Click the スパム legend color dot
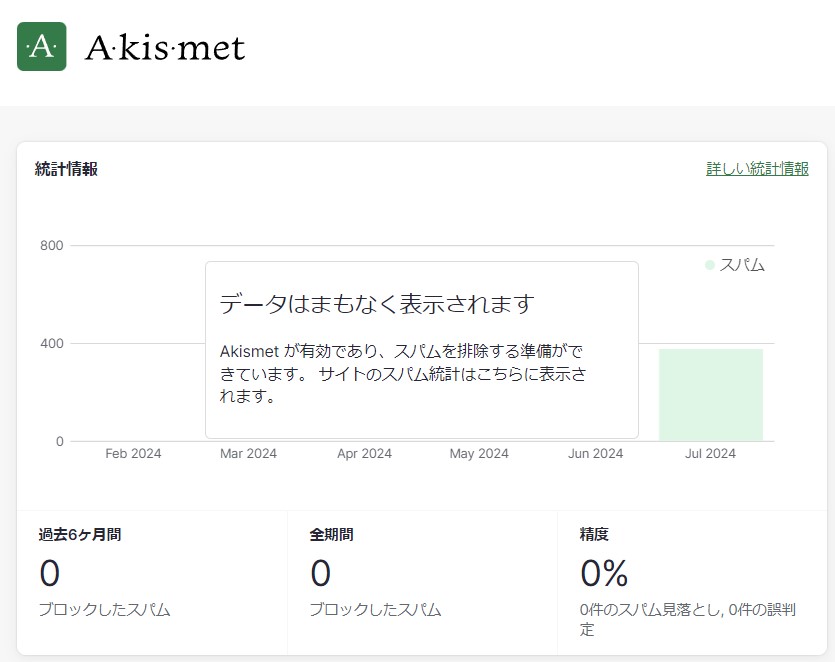 click(710, 265)
